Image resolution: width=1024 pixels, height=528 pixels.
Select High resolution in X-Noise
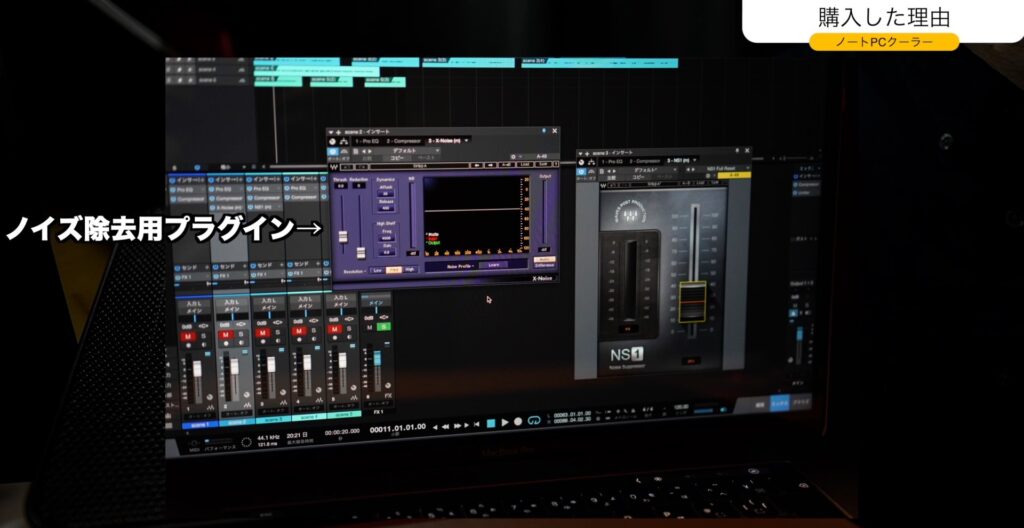[410, 269]
